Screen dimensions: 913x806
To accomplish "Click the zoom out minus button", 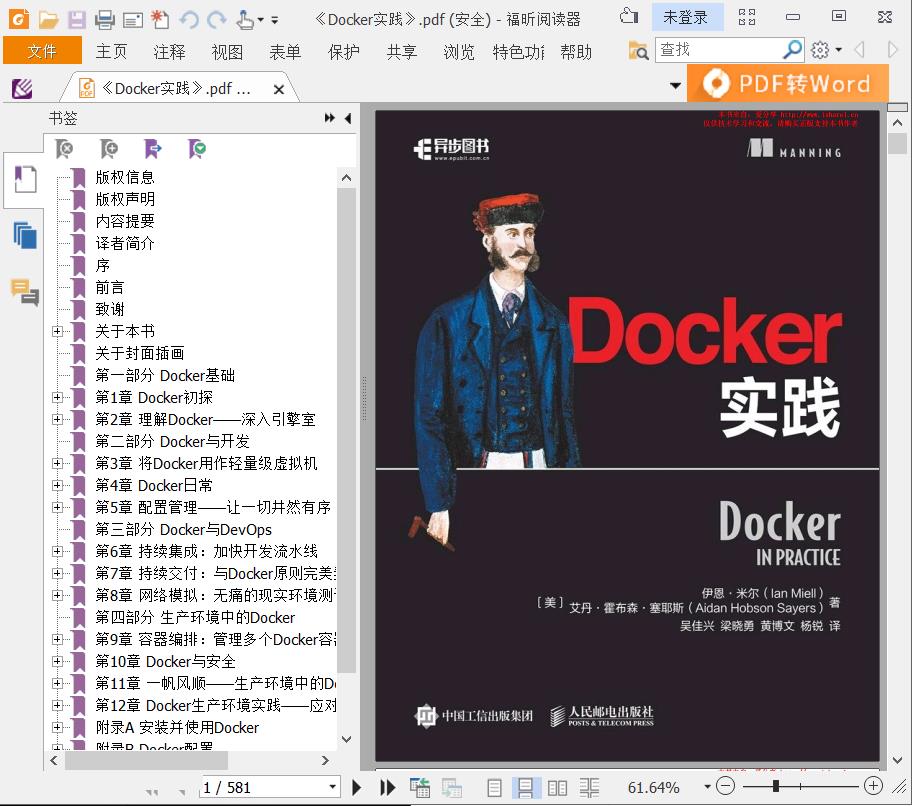I will [x=726, y=787].
